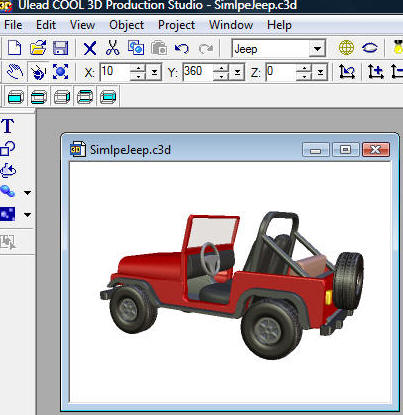Image resolution: width=403 pixels, height=415 pixels.
Task: Select the Move Object hand tool
Action: 15,72
